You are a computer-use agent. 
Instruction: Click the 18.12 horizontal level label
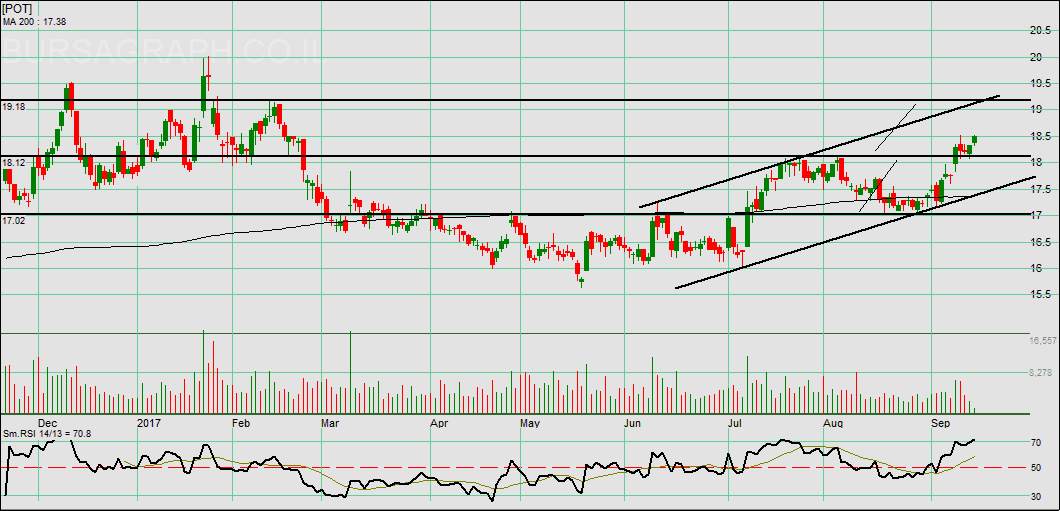coord(14,163)
